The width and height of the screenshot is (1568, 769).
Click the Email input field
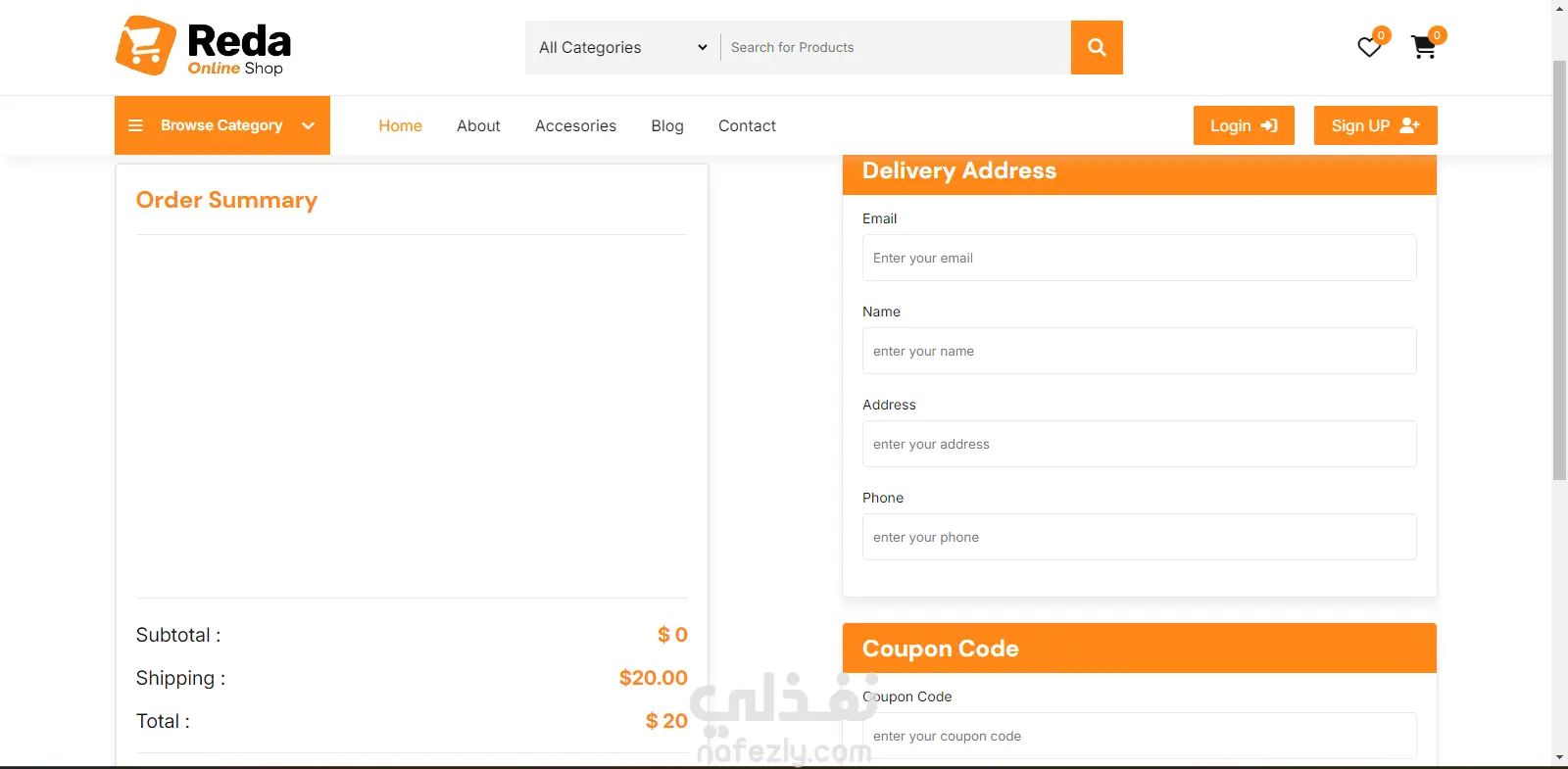(x=1139, y=258)
